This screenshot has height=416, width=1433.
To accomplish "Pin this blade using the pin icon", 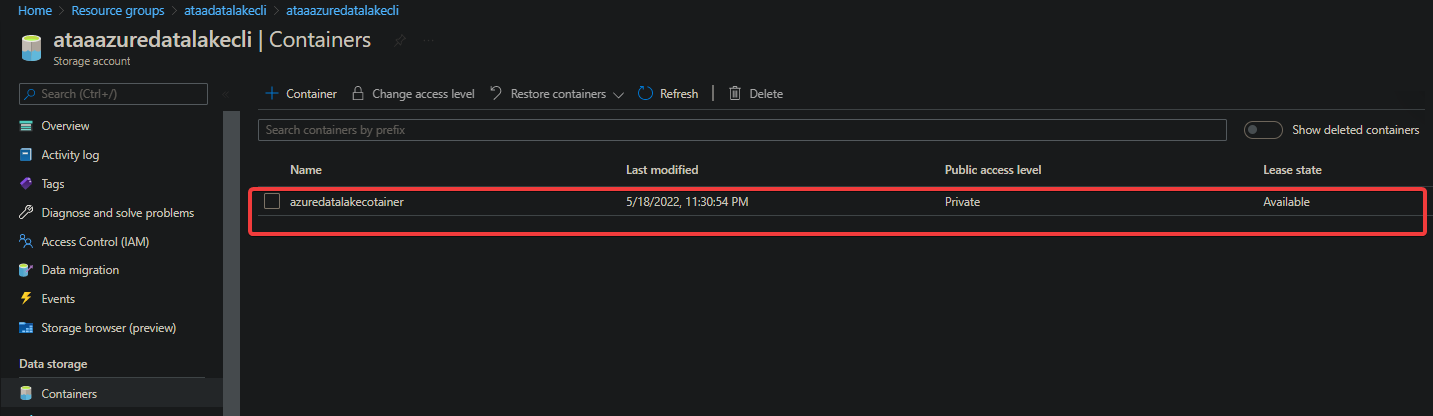I will [x=400, y=41].
